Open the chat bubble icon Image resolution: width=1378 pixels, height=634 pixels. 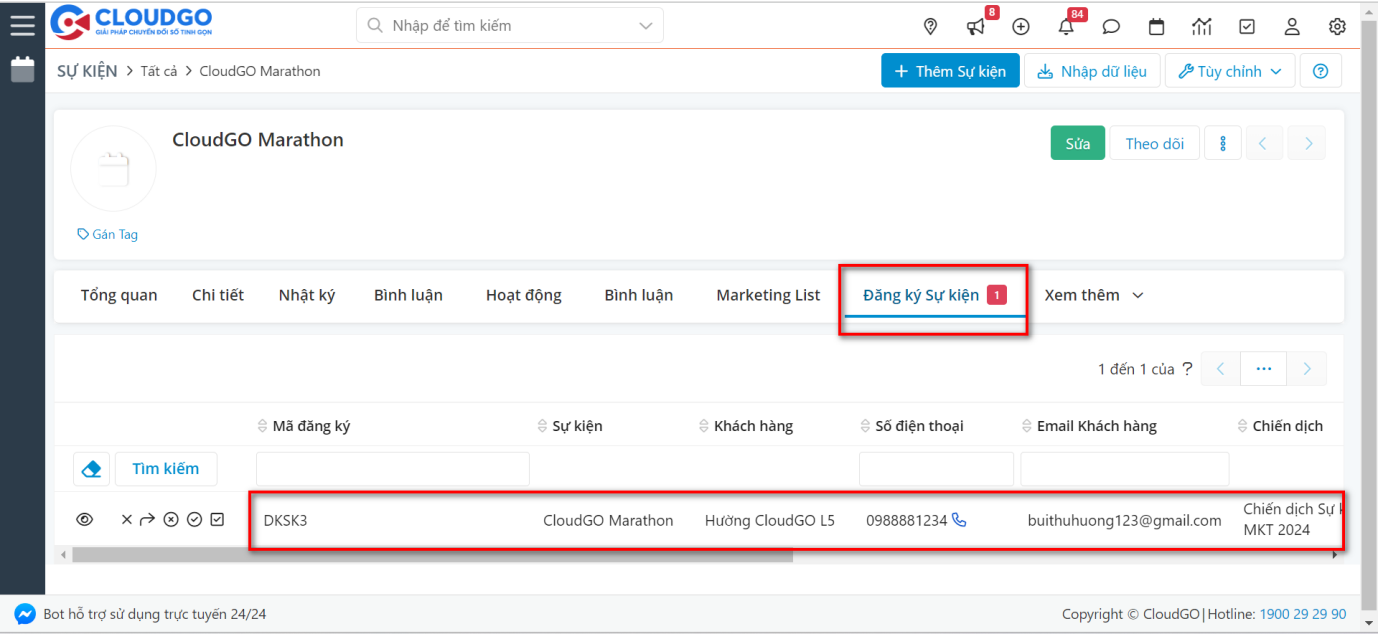[1111, 27]
